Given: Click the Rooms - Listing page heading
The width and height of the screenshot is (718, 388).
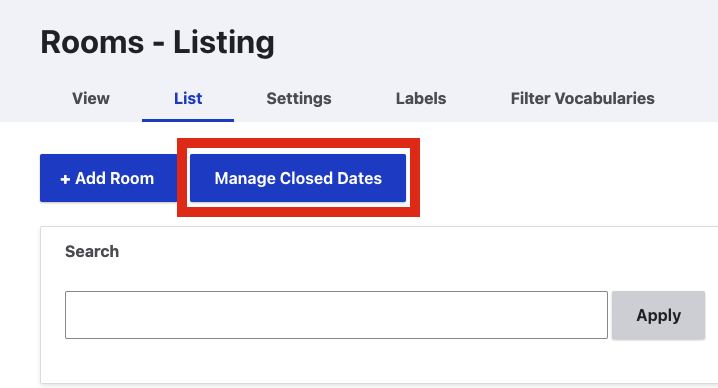Looking at the screenshot, I should pos(158,42).
